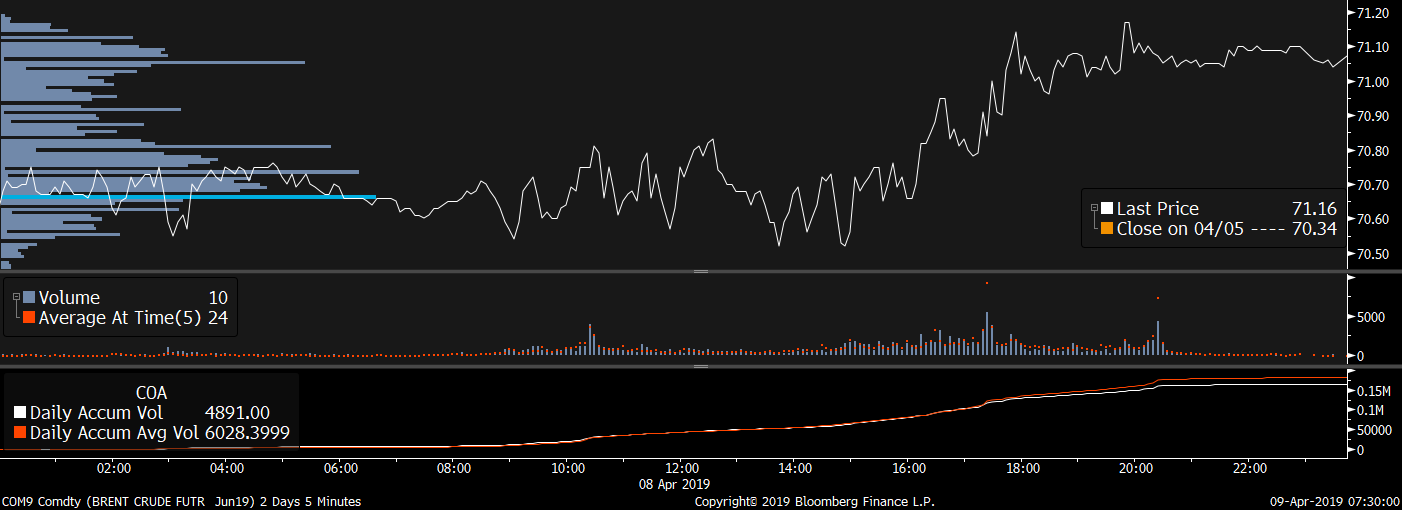Click the 18:00 time axis label
This screenshot has width=1402, height=510.
coord(1022,469)
